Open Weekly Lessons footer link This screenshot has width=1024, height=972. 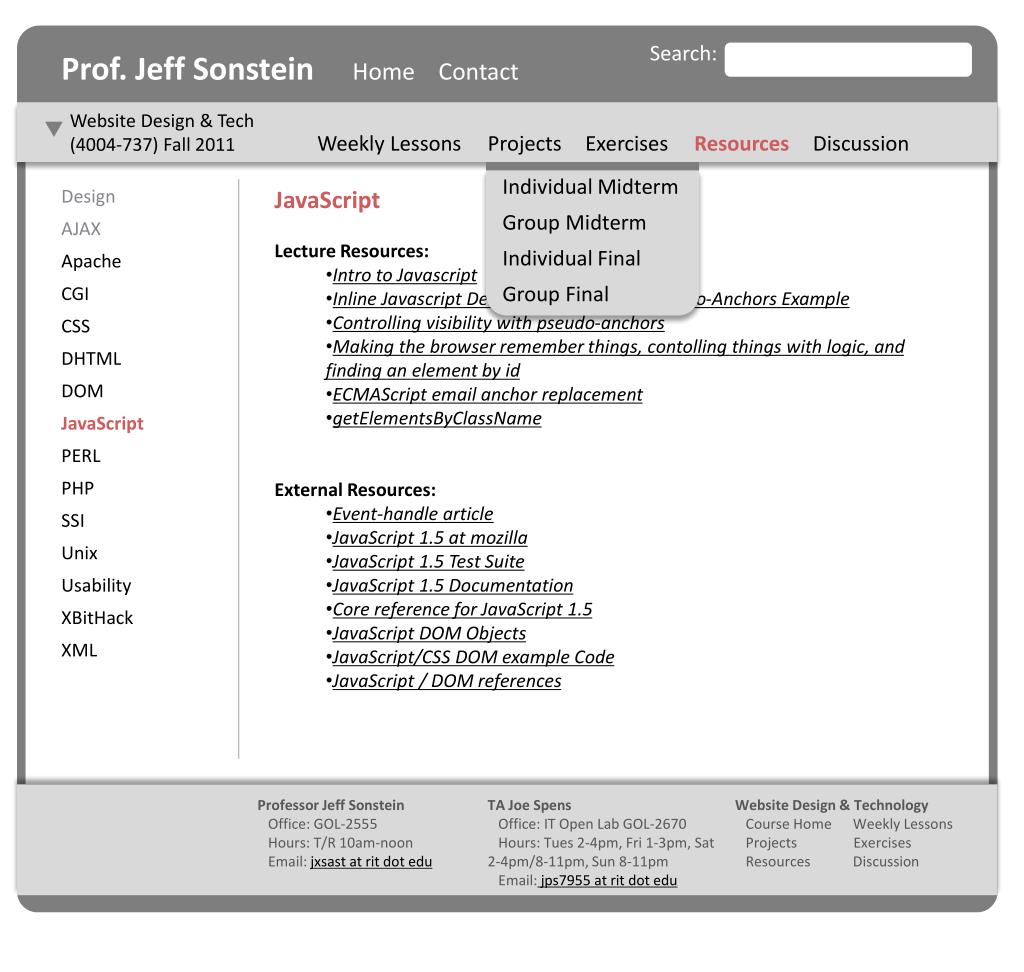903,824
